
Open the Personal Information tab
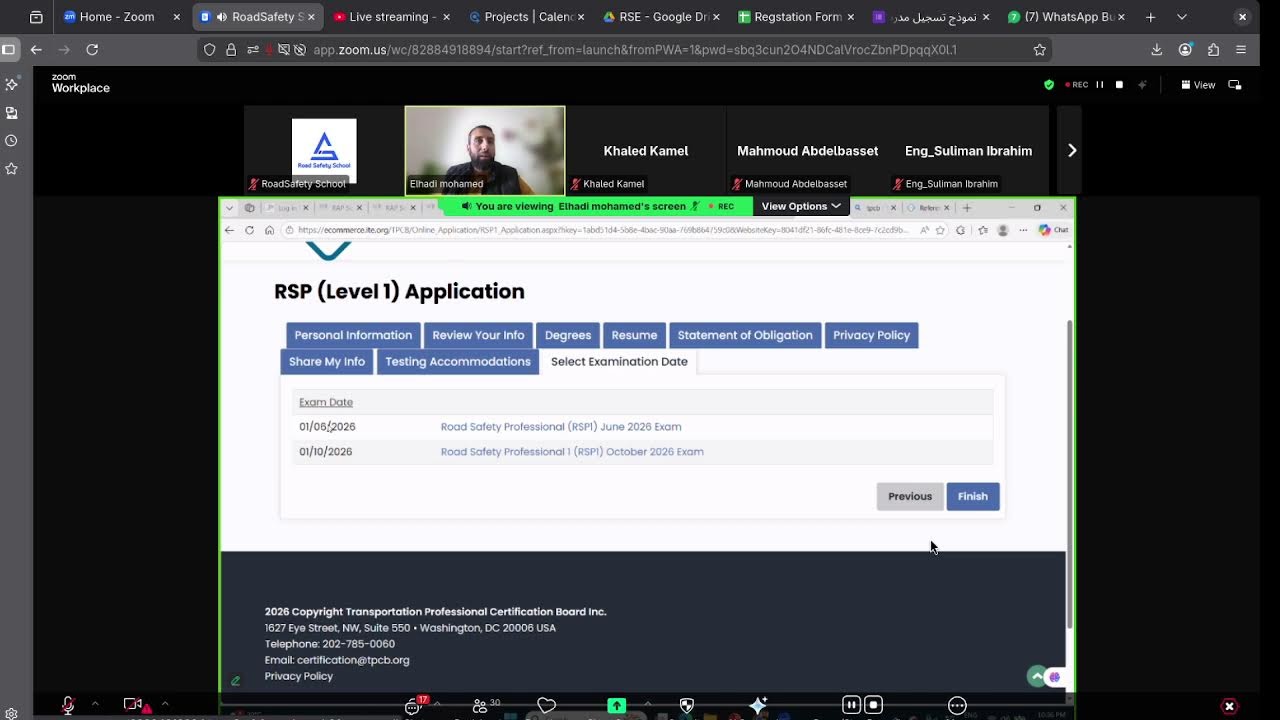pyautogui.click(x=353, y=335)
